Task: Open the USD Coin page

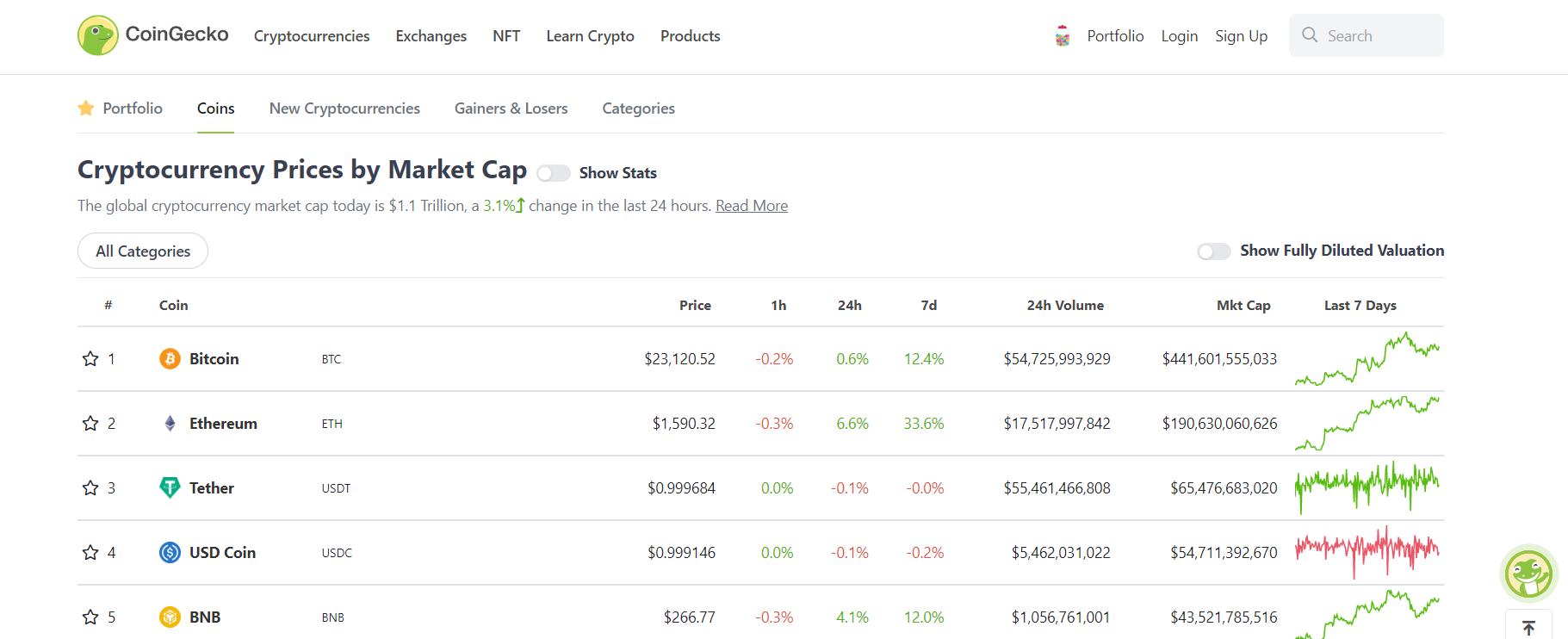Action: [x=222, y=553]
